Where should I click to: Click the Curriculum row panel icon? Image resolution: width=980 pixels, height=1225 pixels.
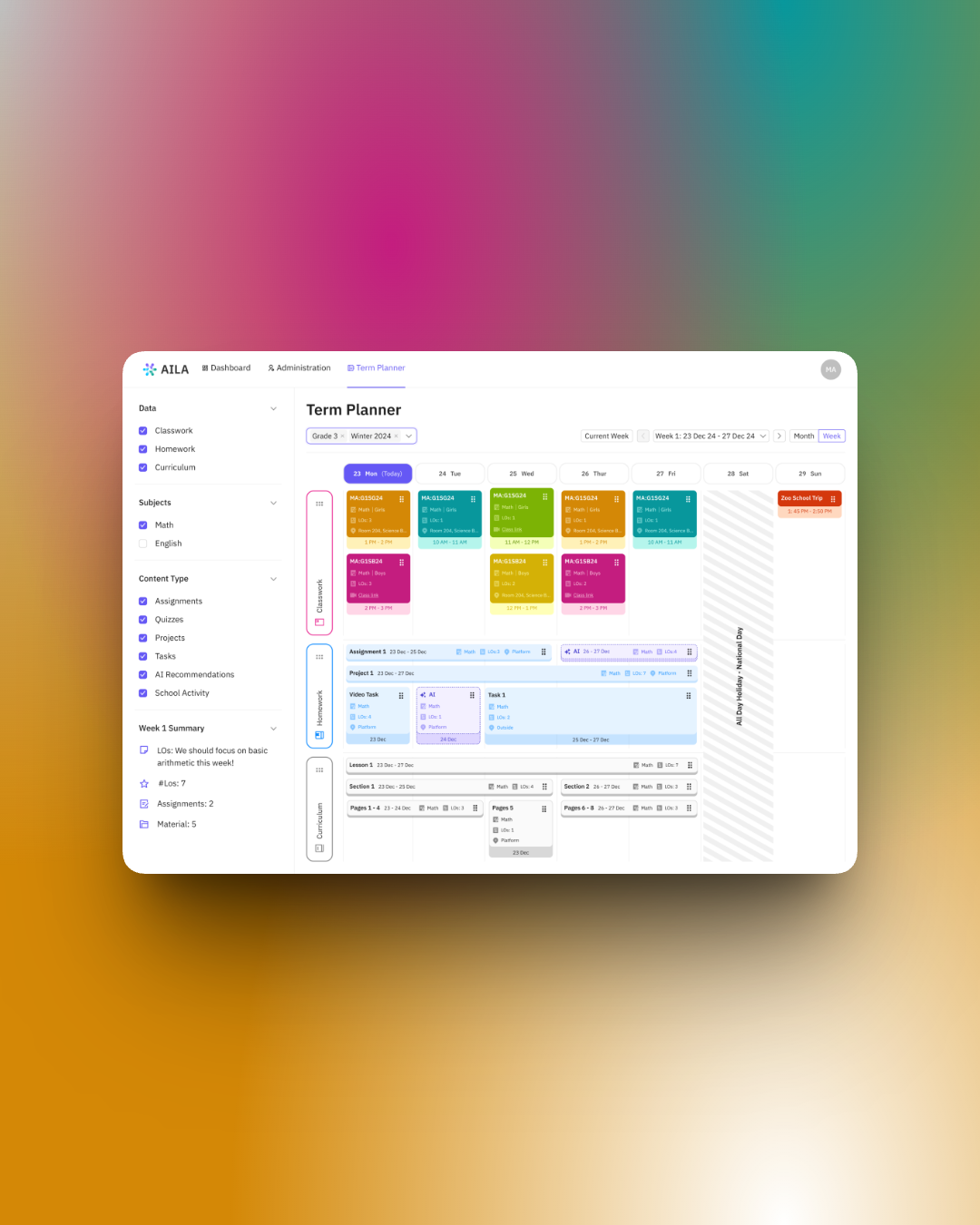click(319, 848)
